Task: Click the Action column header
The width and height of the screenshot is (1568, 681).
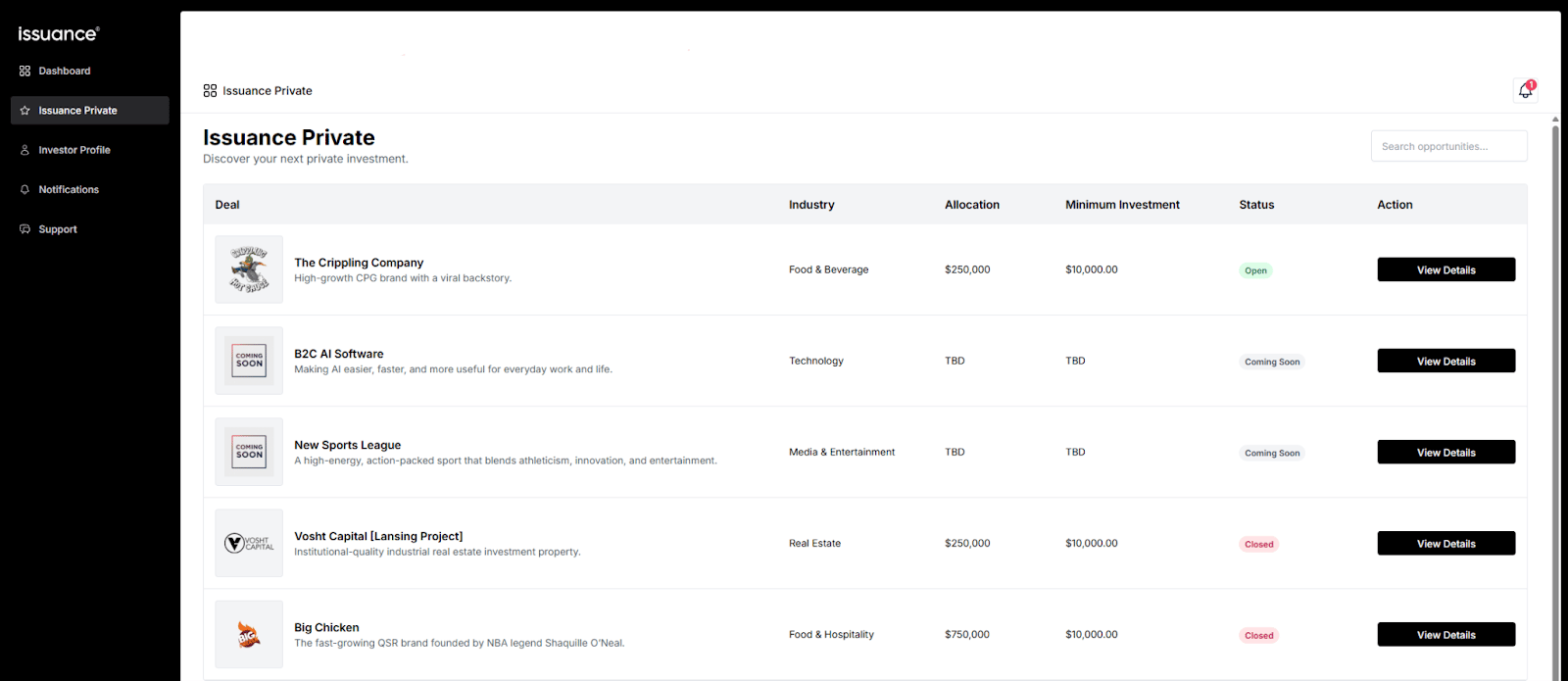Action: click(x=1395, y=205)
